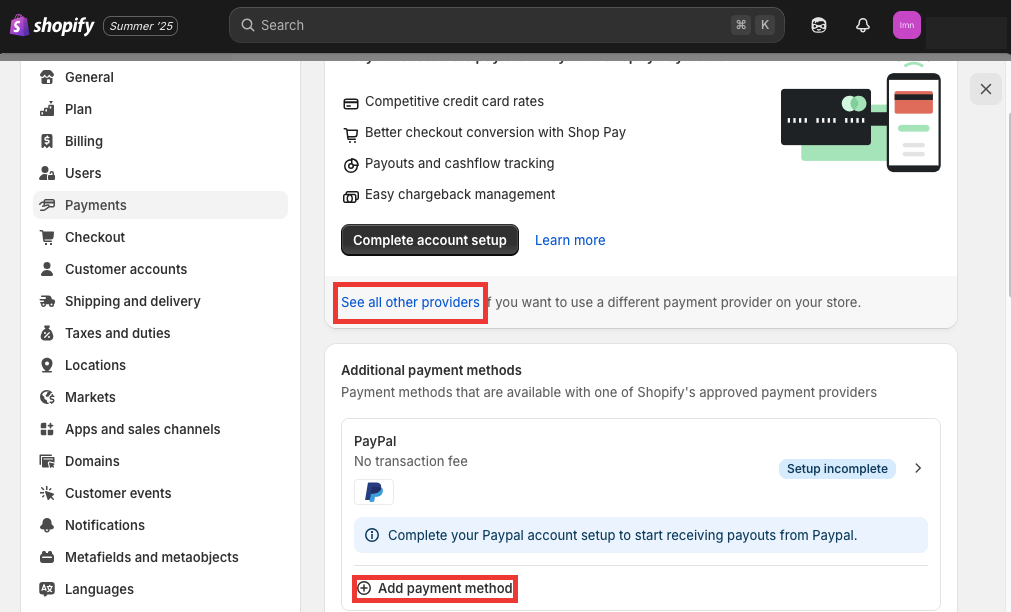The height and width of the screenshot is (612, 1011).
Task: Open General settings
Action: [161, 77]
